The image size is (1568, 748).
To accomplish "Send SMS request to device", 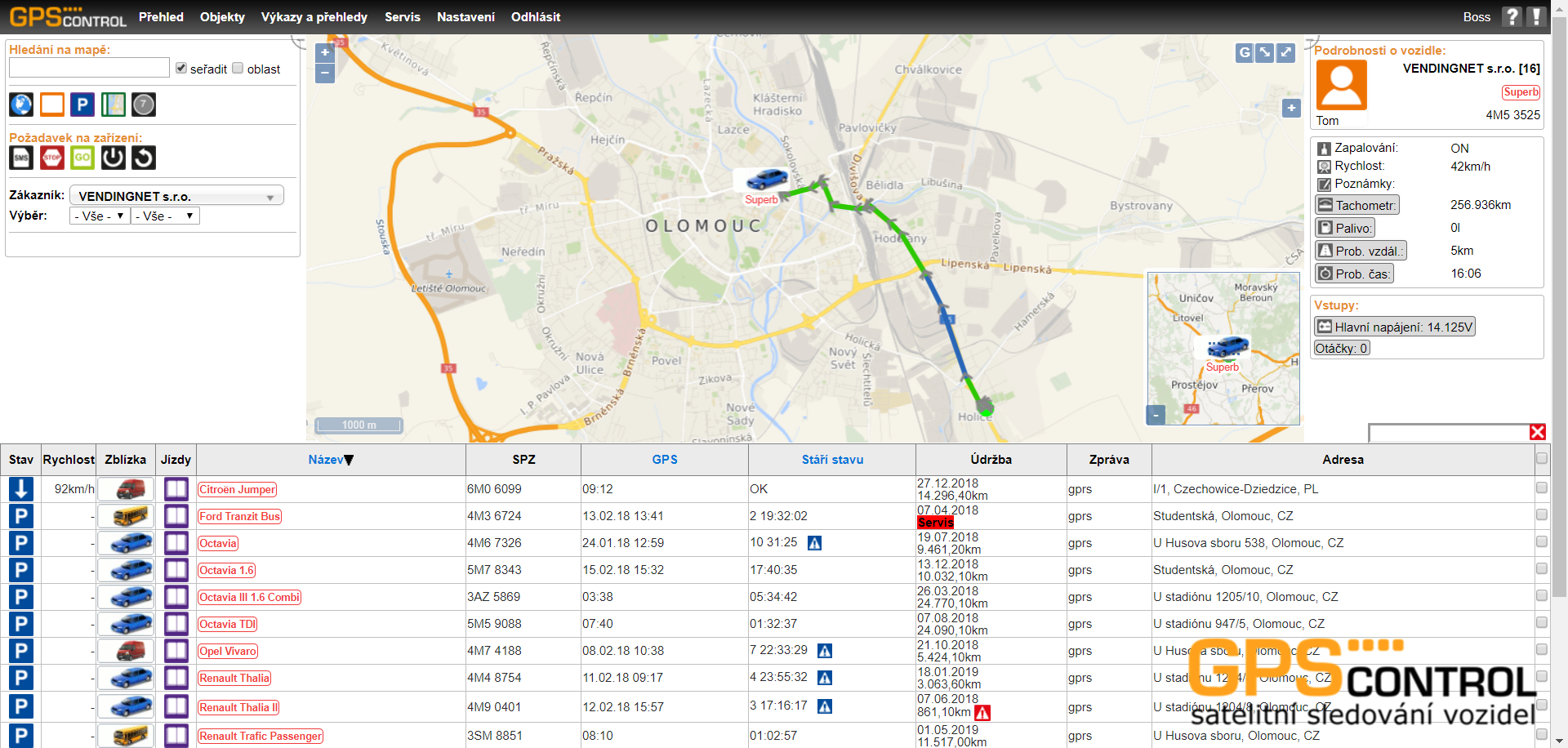I will [21, 158].
